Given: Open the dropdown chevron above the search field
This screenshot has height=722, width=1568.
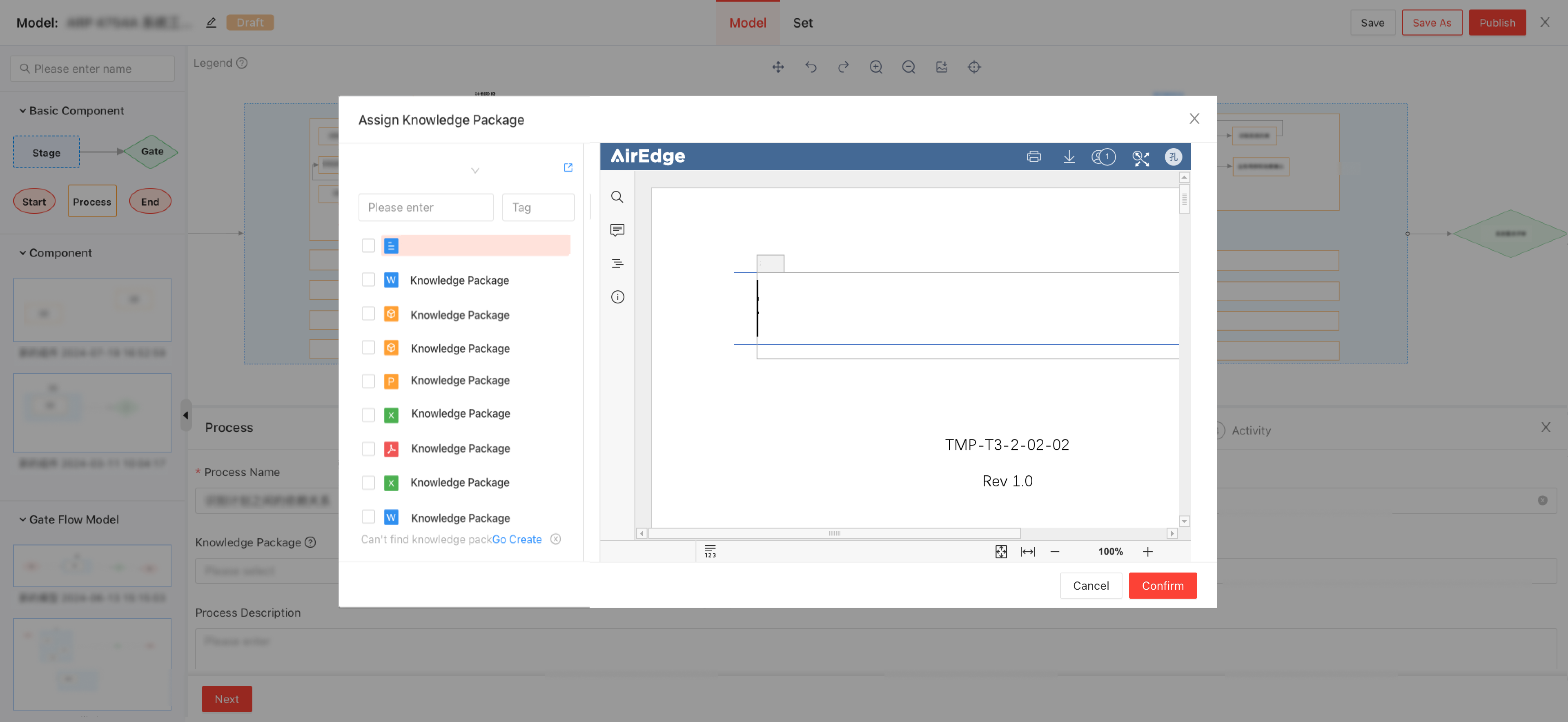Looking at the screenshot, I should [x=475, y=170].
